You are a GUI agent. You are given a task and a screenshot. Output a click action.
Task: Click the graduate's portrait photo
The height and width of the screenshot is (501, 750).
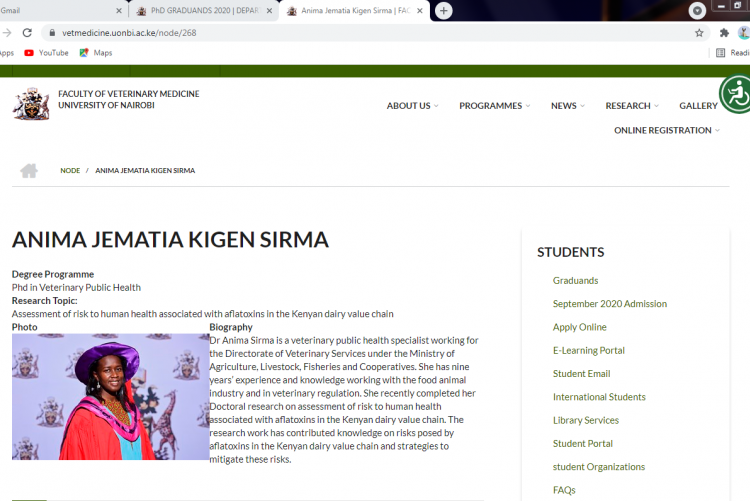point(110,397)
